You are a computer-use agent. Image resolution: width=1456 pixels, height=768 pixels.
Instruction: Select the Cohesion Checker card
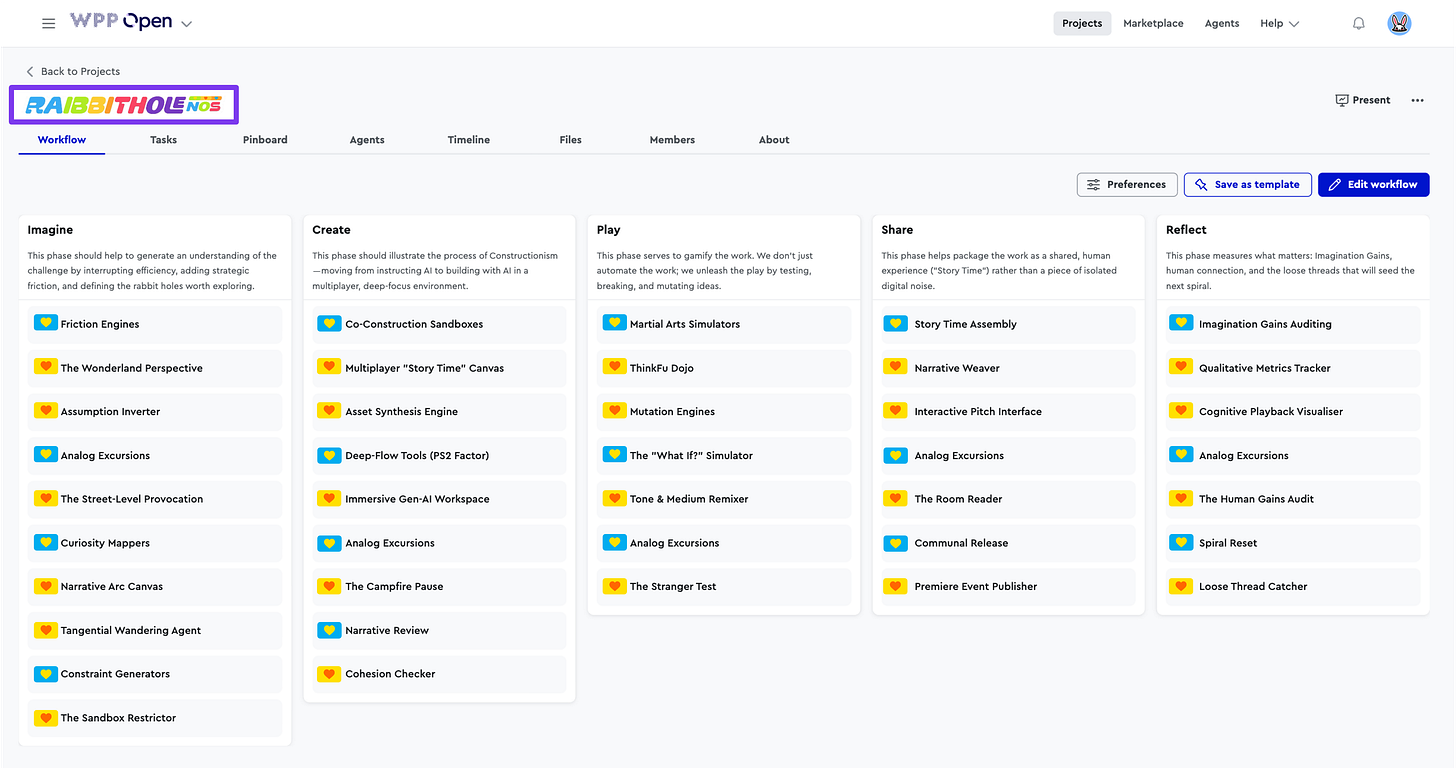(x=439, y=674)
